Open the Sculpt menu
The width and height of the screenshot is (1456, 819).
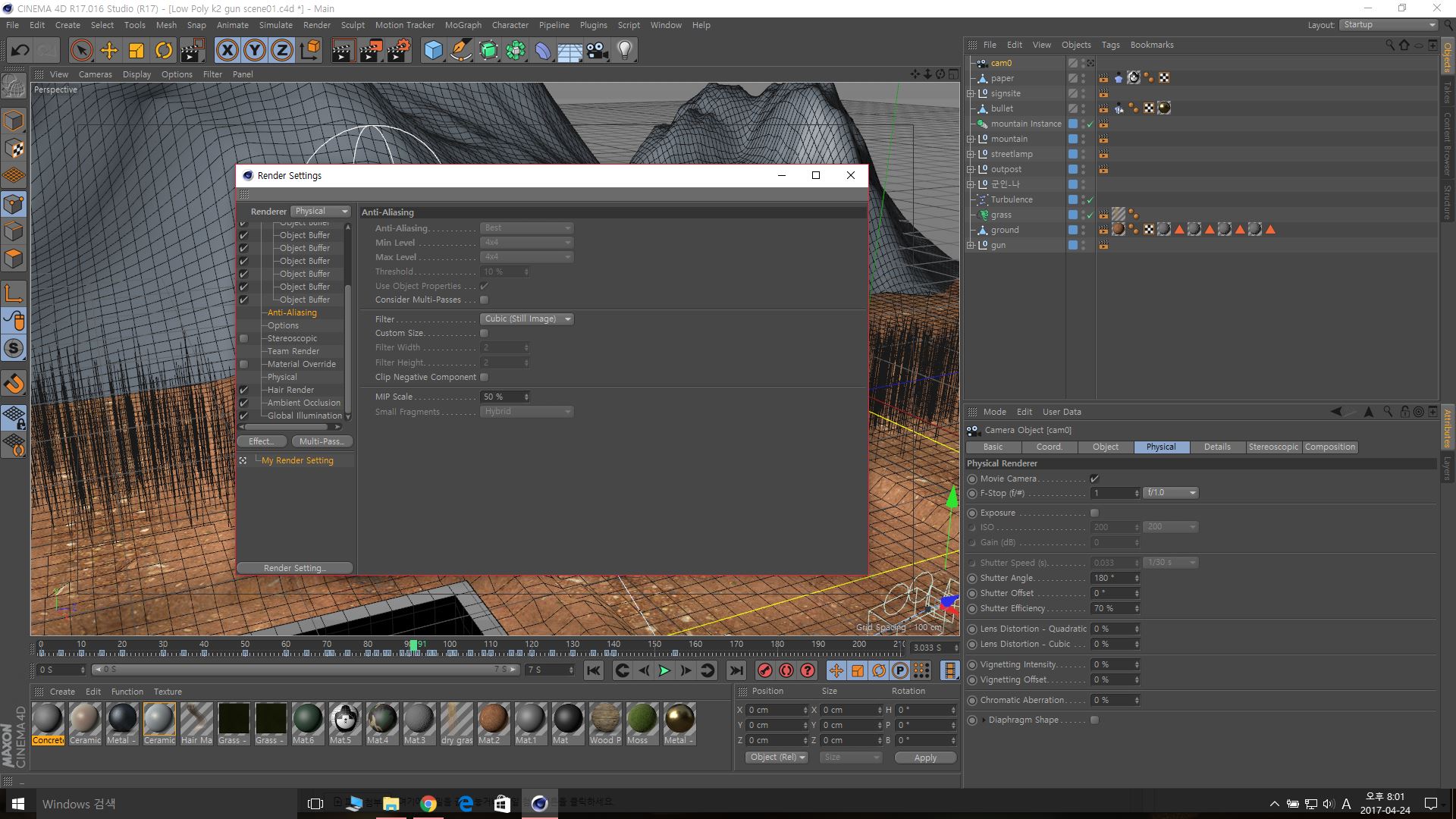(353, 25)
